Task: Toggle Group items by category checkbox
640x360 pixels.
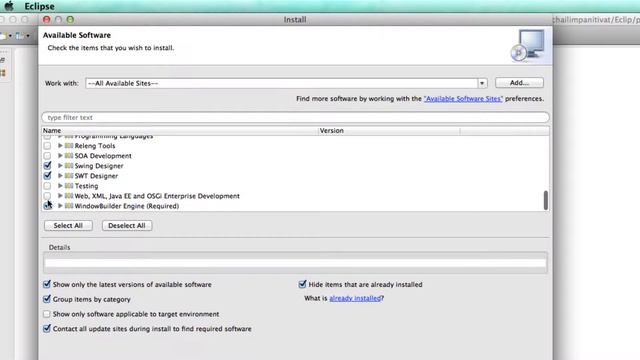Action: tap(47, 299)
